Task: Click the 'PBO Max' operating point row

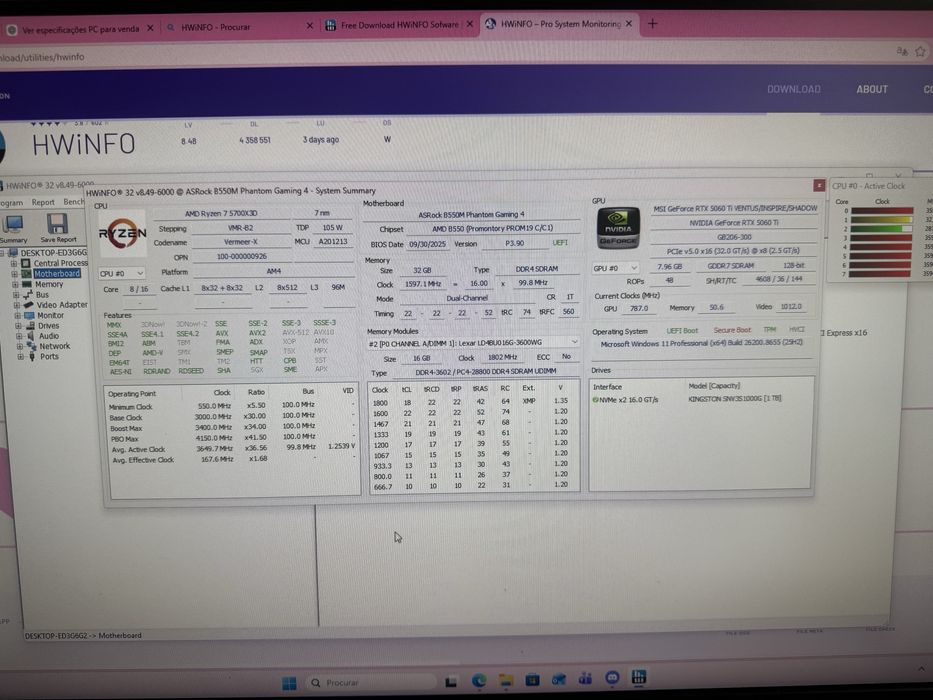Action: [x=232, y=438]
